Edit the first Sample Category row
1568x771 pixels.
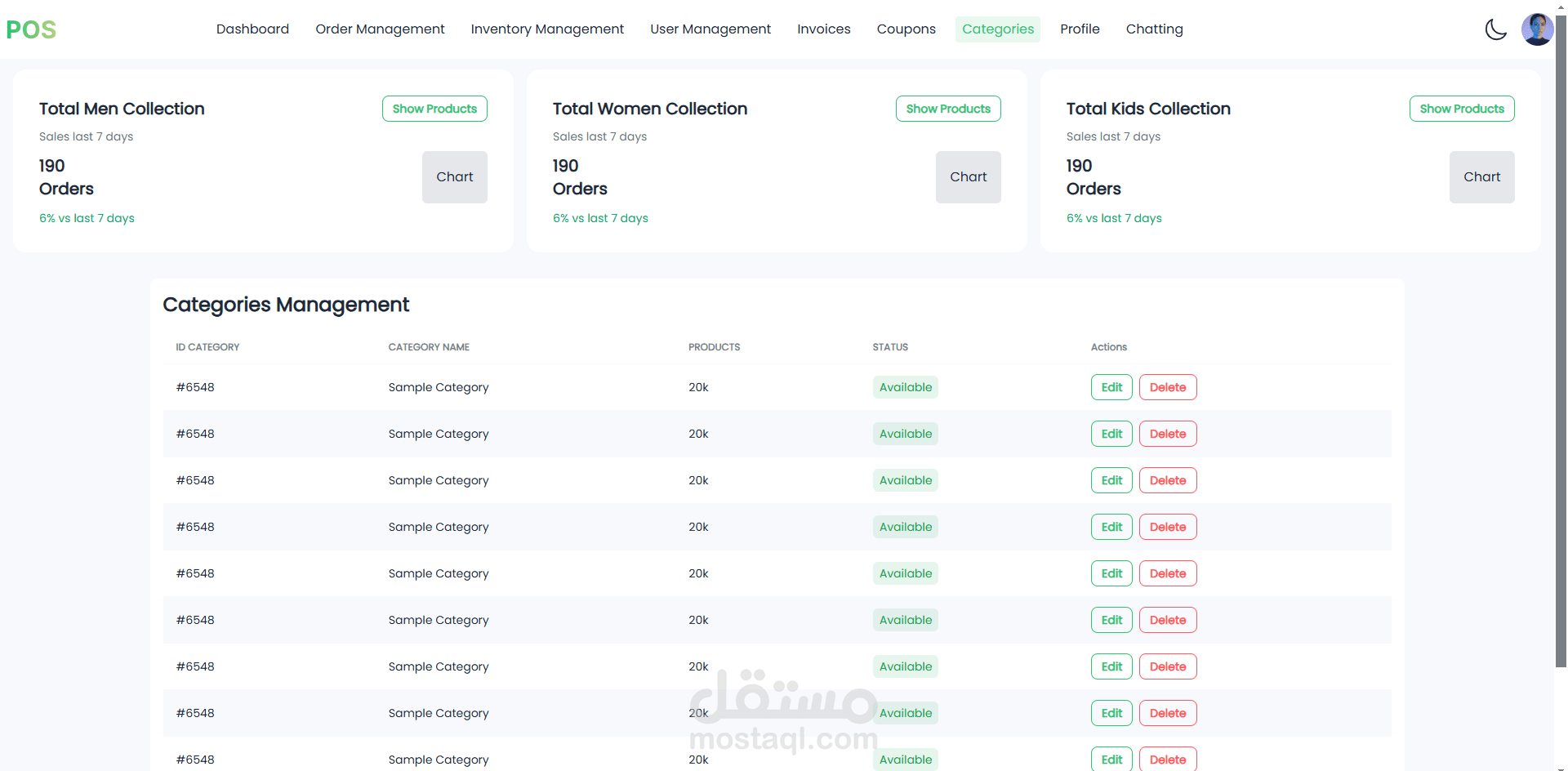(x=1111, y=387)
